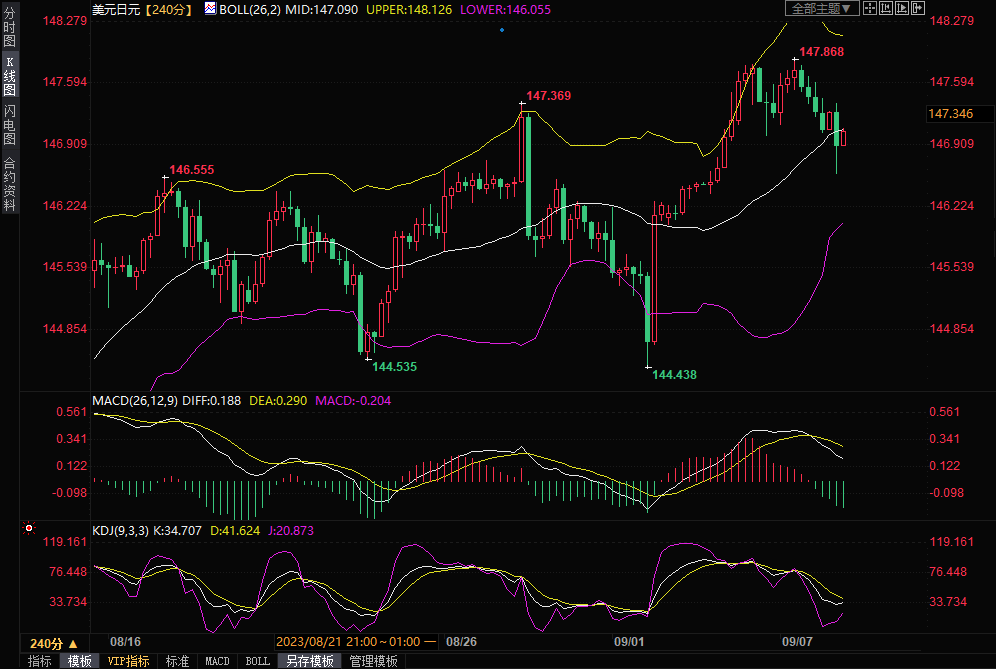
Task: Click the 管理模板 button
Action: pos(373,661)
